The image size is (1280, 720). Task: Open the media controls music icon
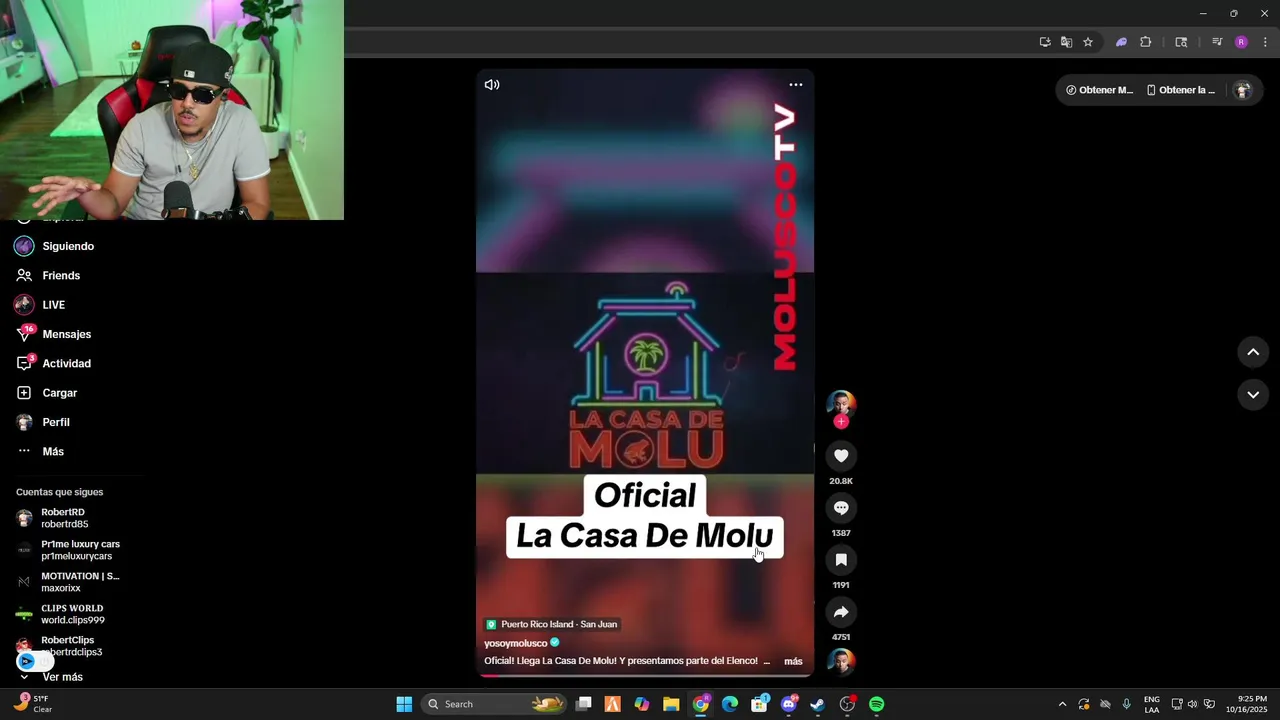tap(1217, 42)
